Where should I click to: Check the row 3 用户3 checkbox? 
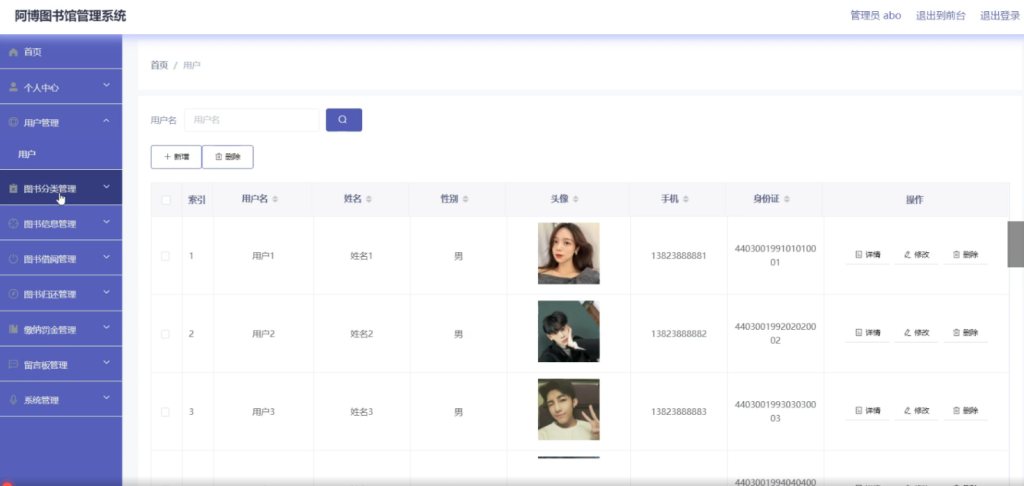165,412
